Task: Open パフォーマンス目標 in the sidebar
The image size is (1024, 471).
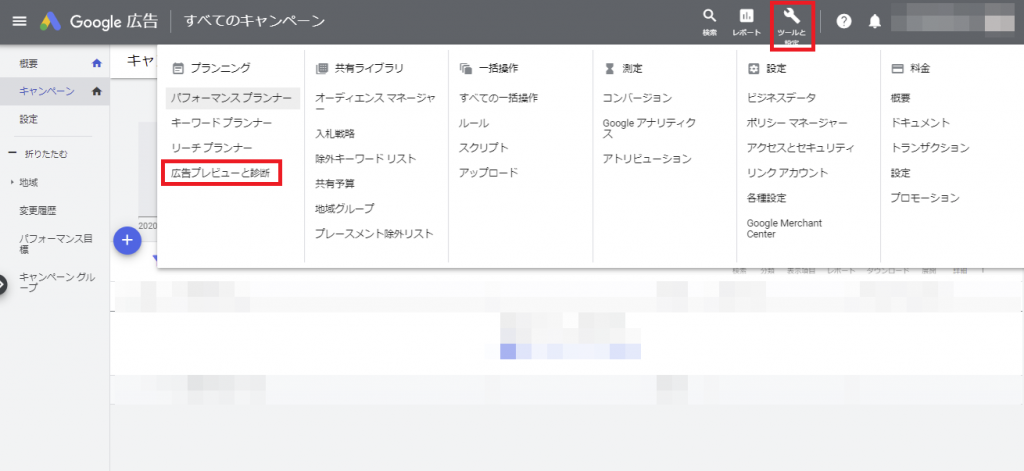Action: (56, 244)
